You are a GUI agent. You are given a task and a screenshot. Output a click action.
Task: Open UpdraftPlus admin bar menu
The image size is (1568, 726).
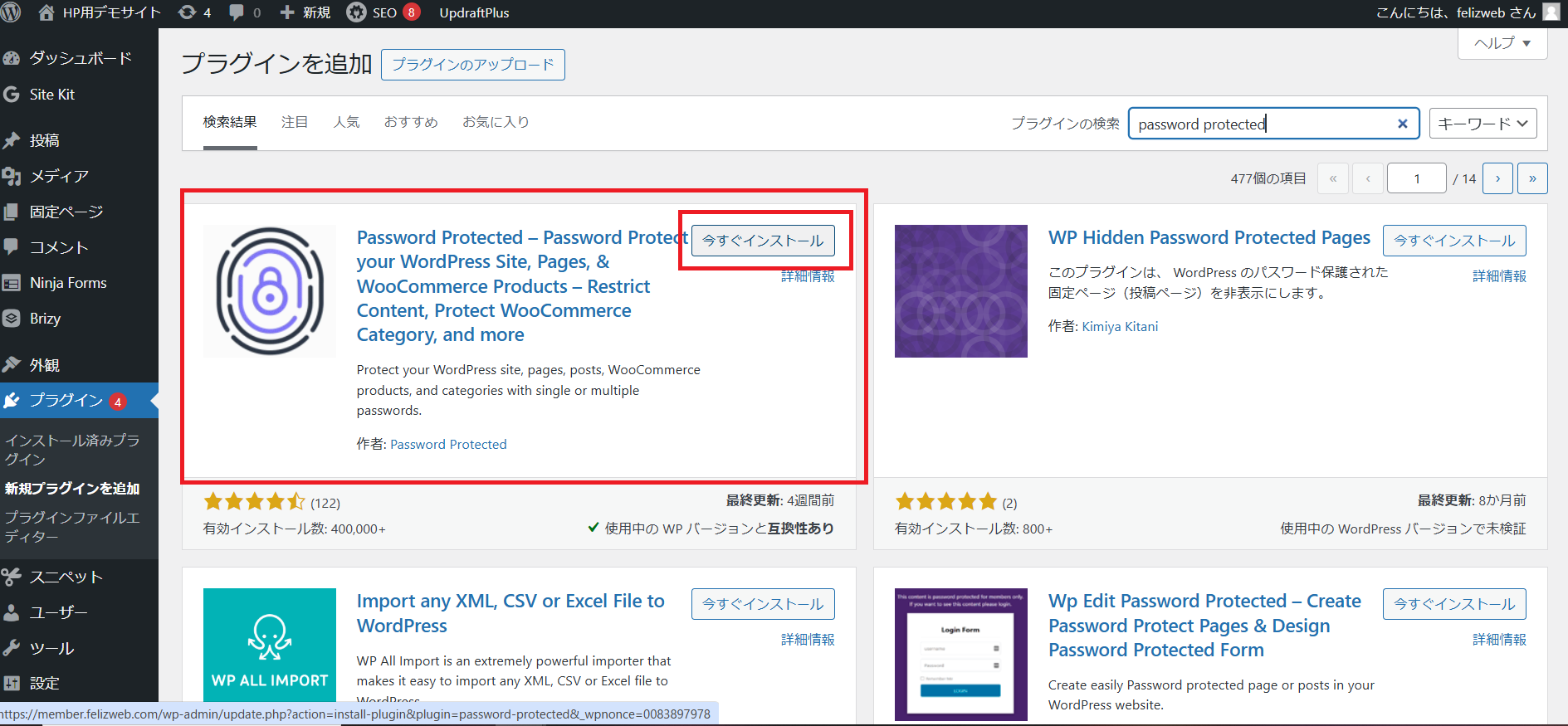[474, 12]
